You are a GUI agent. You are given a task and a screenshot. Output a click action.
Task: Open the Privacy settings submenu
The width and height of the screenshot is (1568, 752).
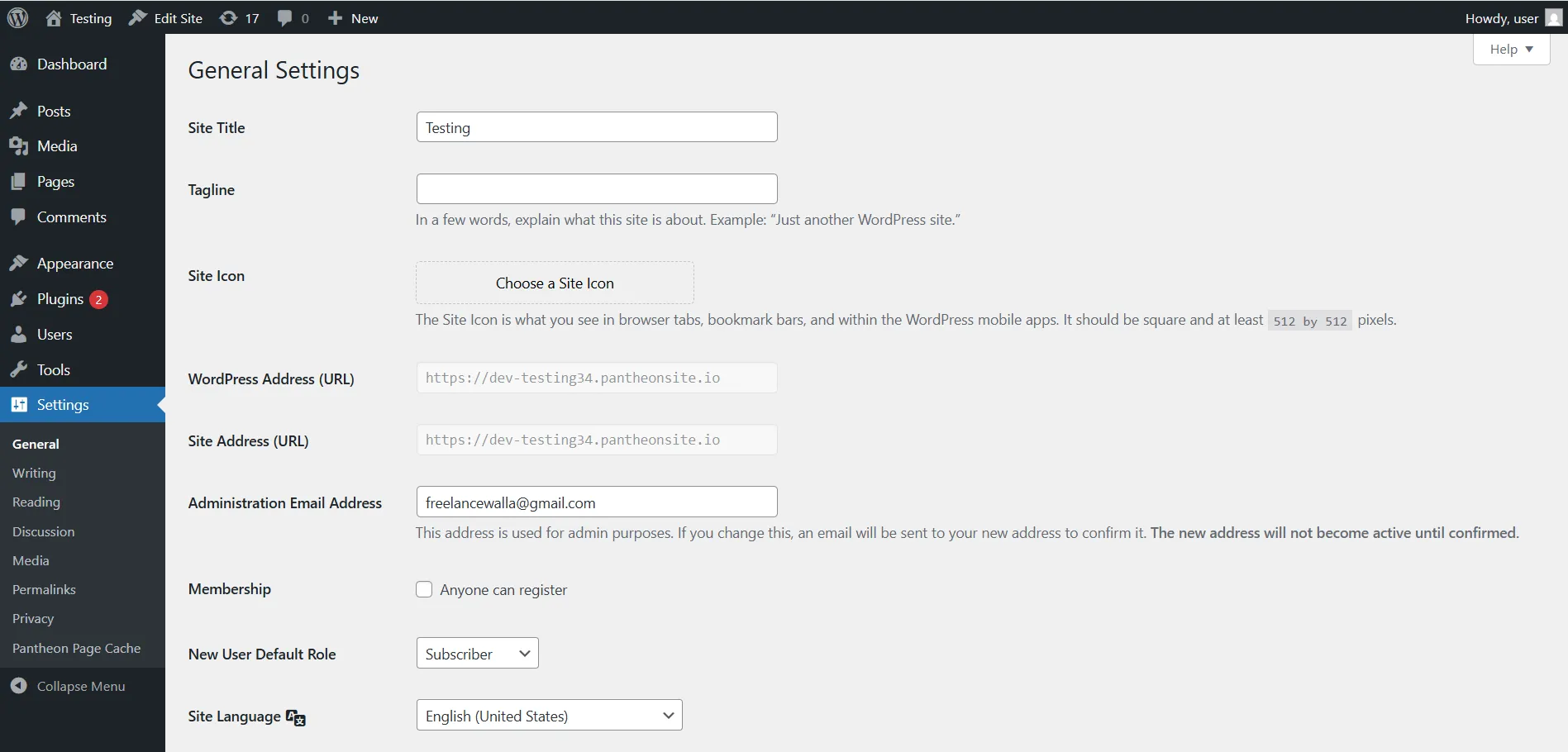[33, 618]
